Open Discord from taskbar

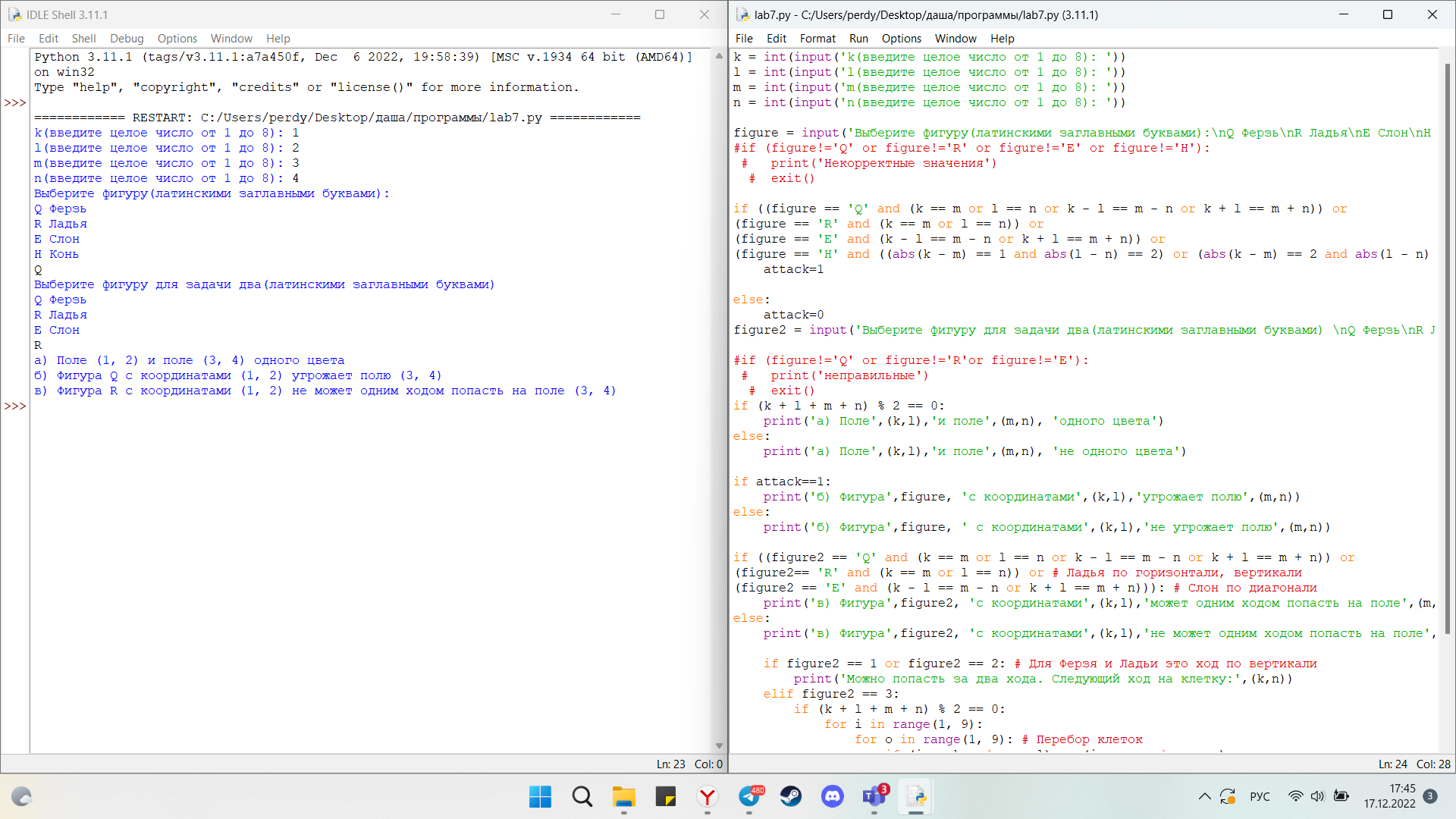point(833,796)
